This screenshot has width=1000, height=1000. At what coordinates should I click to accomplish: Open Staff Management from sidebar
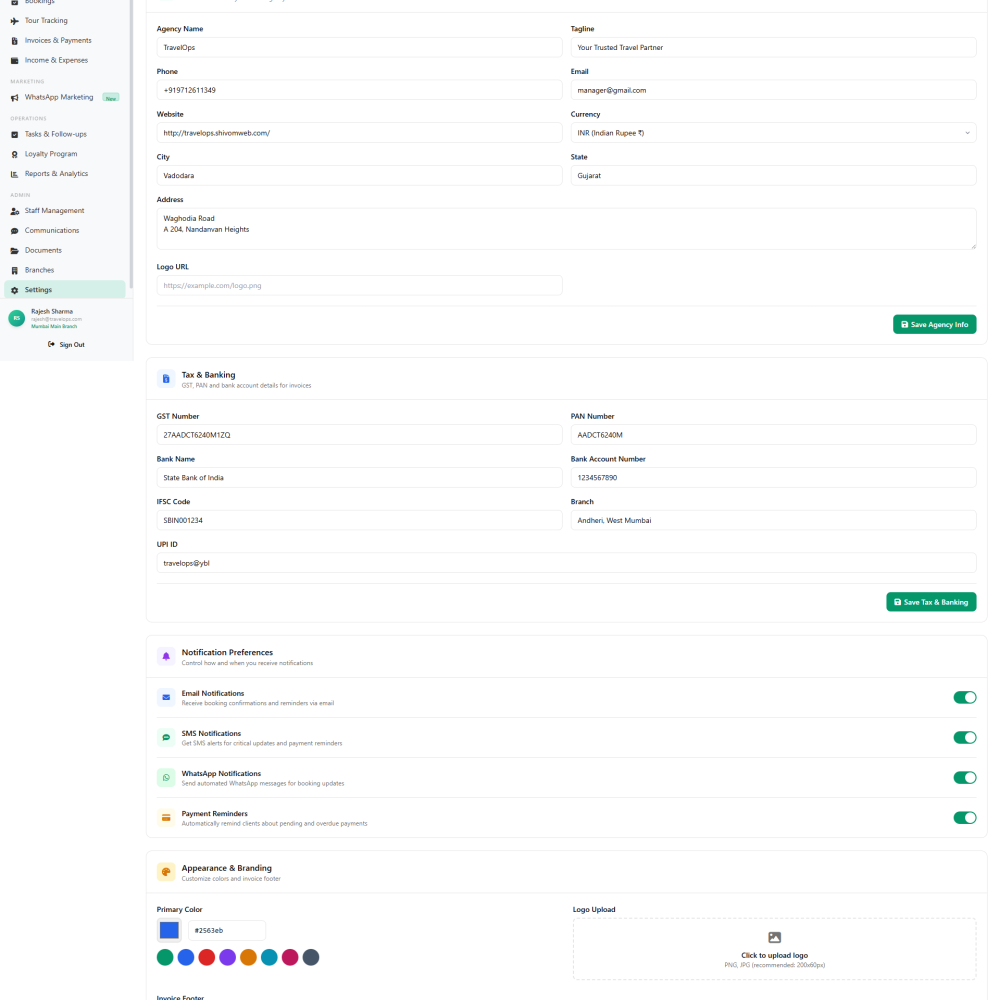click(64, 211)
